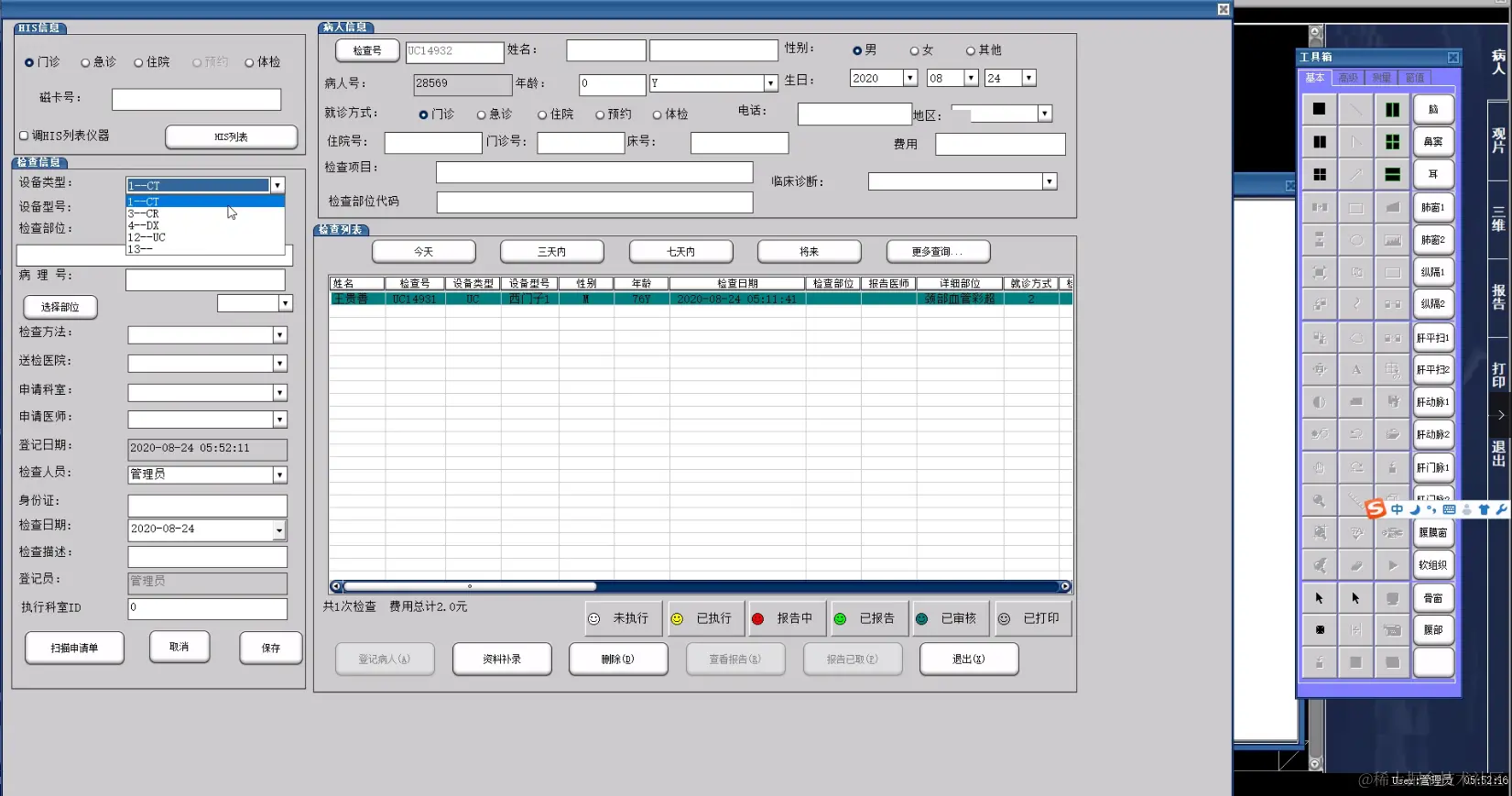Select 住院 radio under 就诊方式
Image resolution: width=1512 pixels, height=796 pixels.
[542, 114]
